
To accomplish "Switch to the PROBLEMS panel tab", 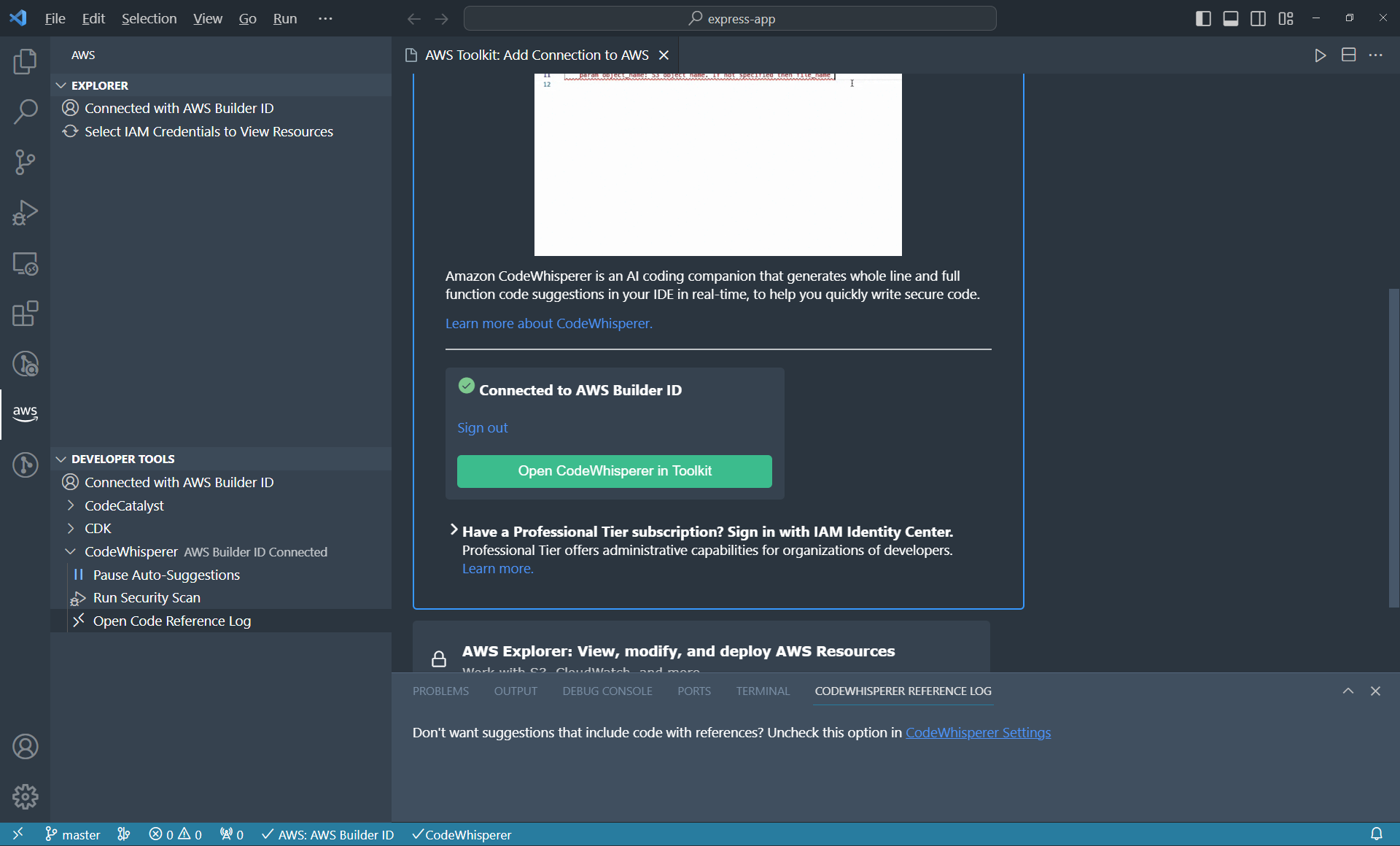I will pos(440,691).
